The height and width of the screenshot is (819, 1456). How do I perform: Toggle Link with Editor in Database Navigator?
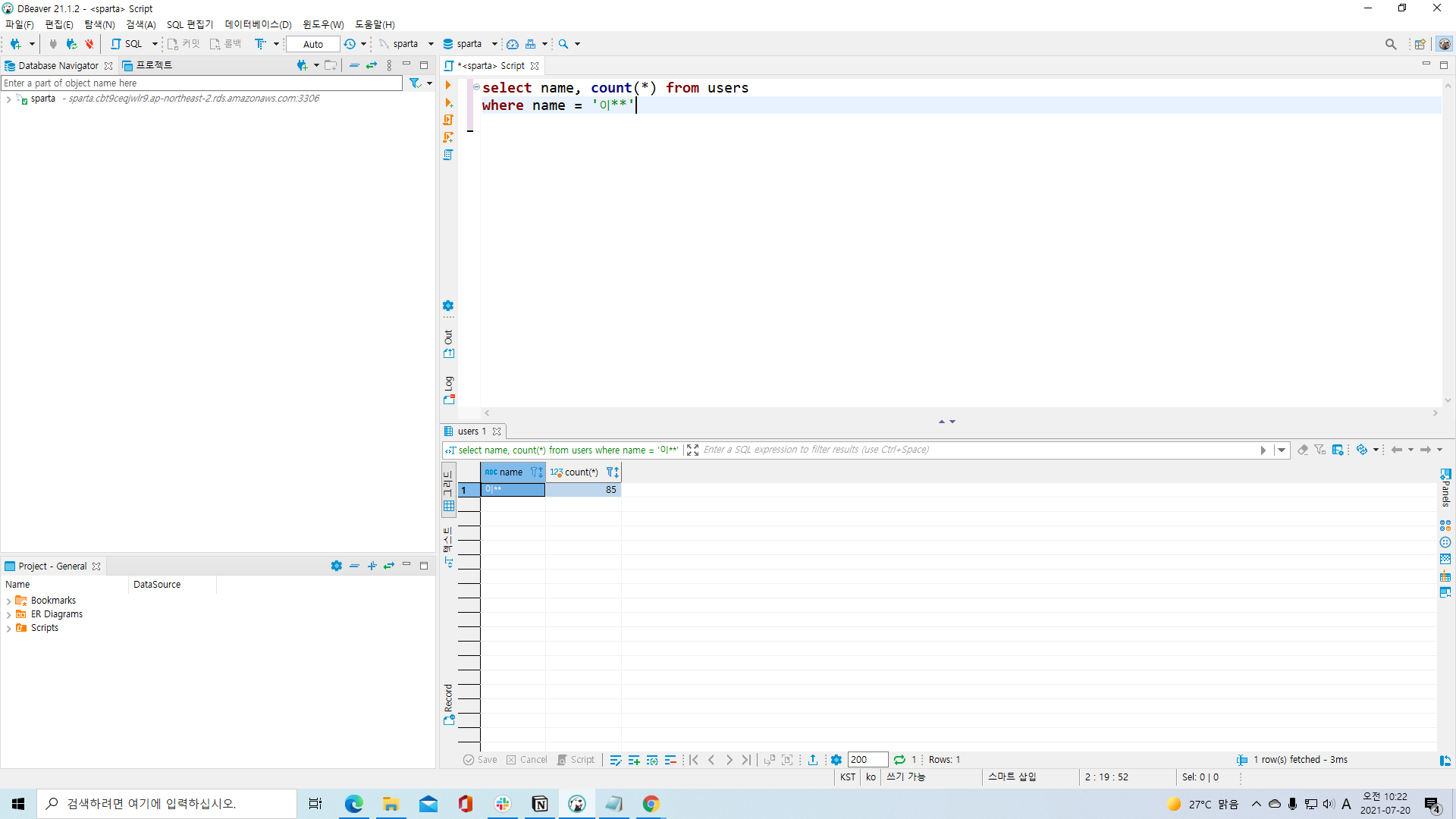pyautogui.click(x=372, y=66)
